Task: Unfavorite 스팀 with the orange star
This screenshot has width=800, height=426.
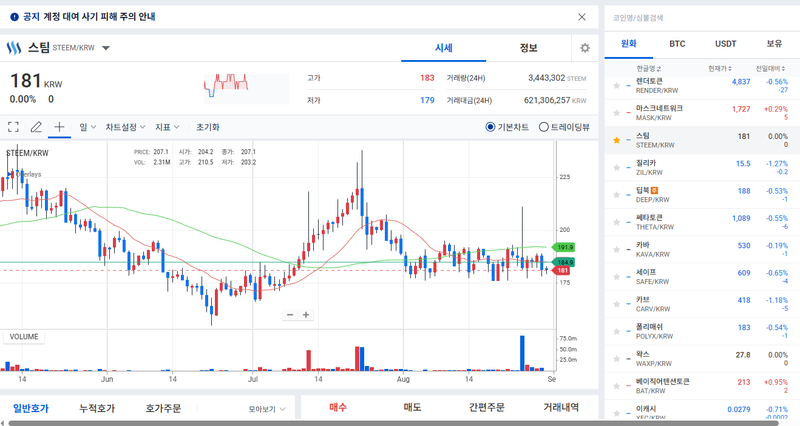Action: coord(616,140)
